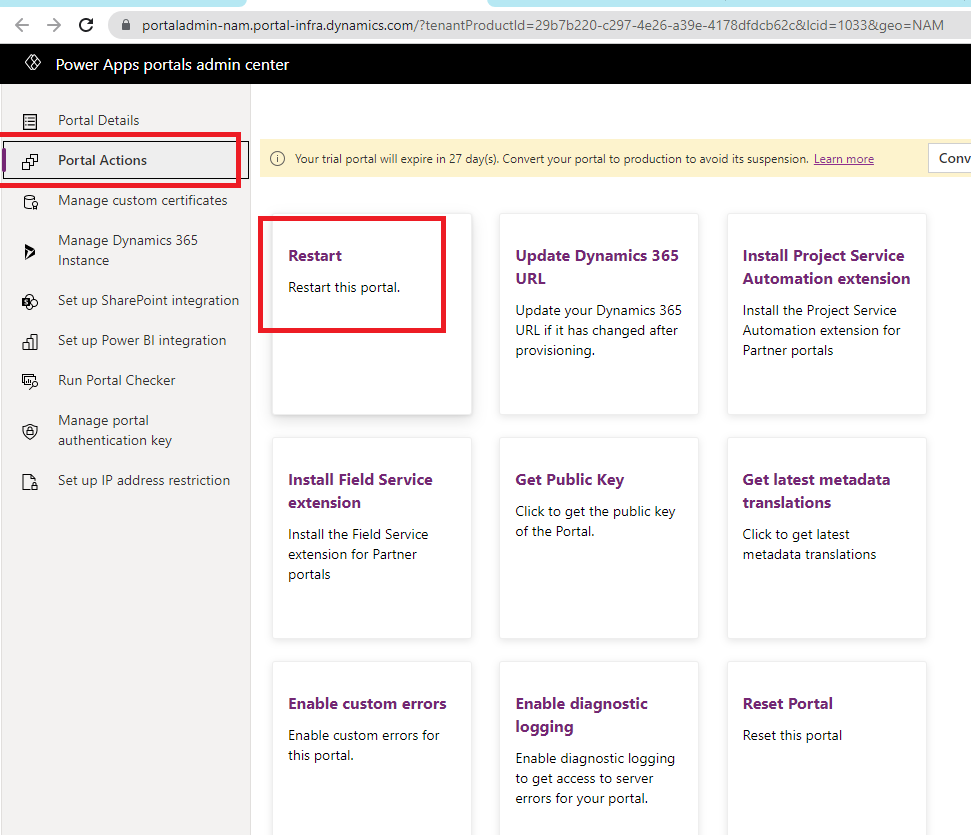
Task: Open Install Field Service extension card
Action: click(x=372, y=538)
